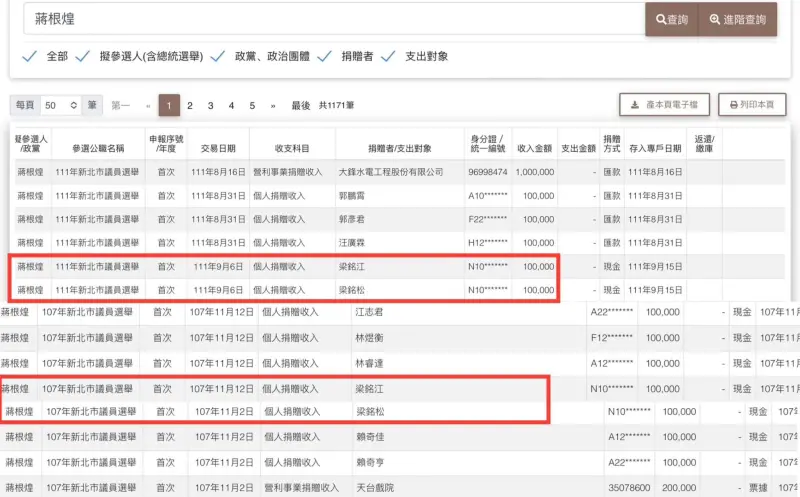Image resolution: width=800 pixels, height=497 pixels.
Task: Click the 參選公職名稱 column header
Action: (98, 148)
